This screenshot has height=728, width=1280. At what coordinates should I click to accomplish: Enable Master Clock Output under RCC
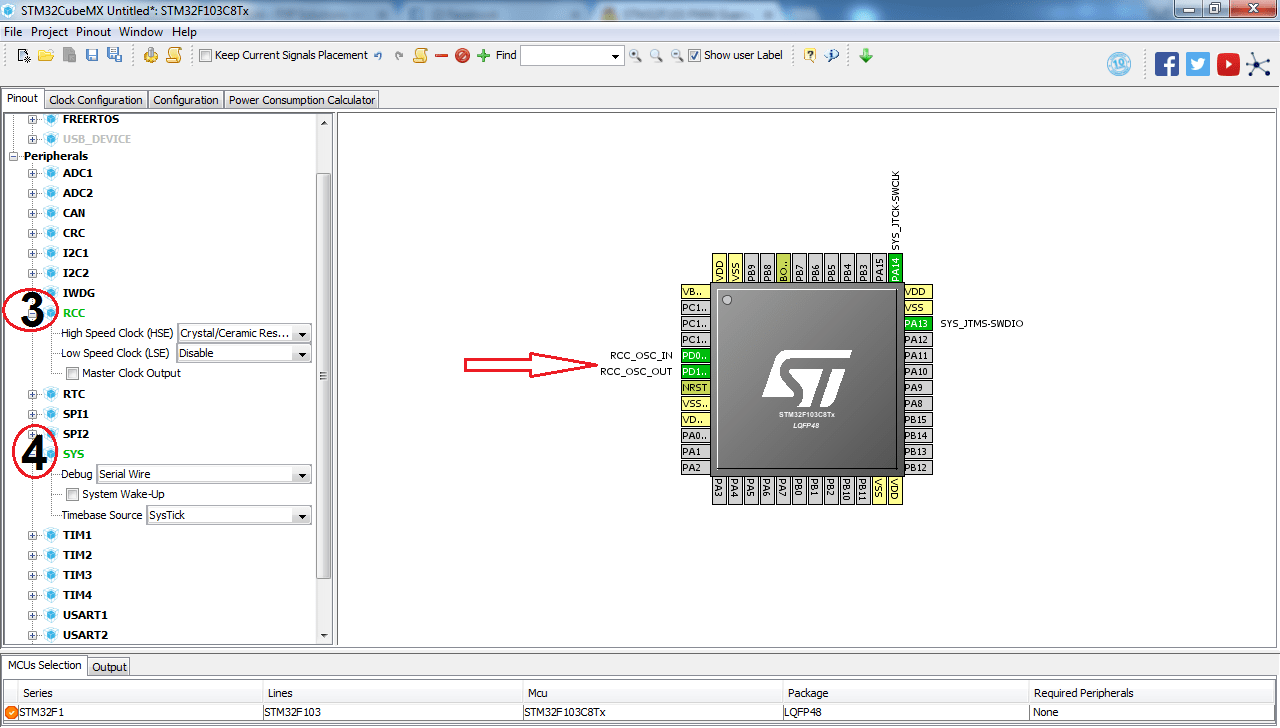(x=71, y=373)
